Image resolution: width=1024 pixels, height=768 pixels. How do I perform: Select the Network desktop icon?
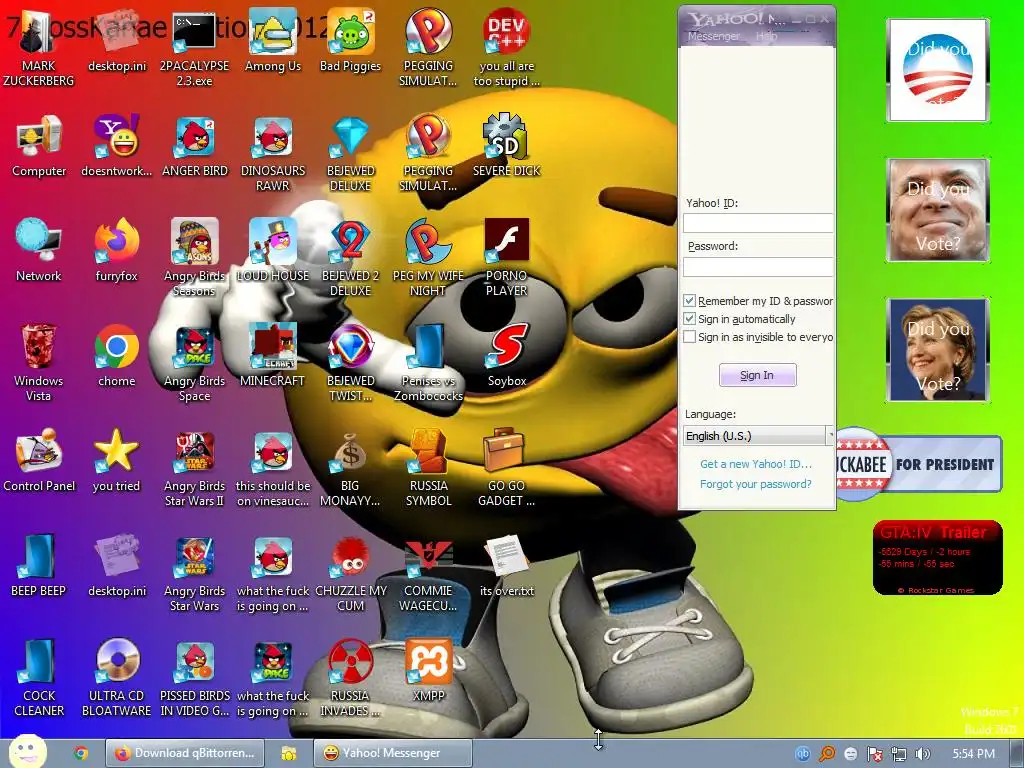(39, 251)
